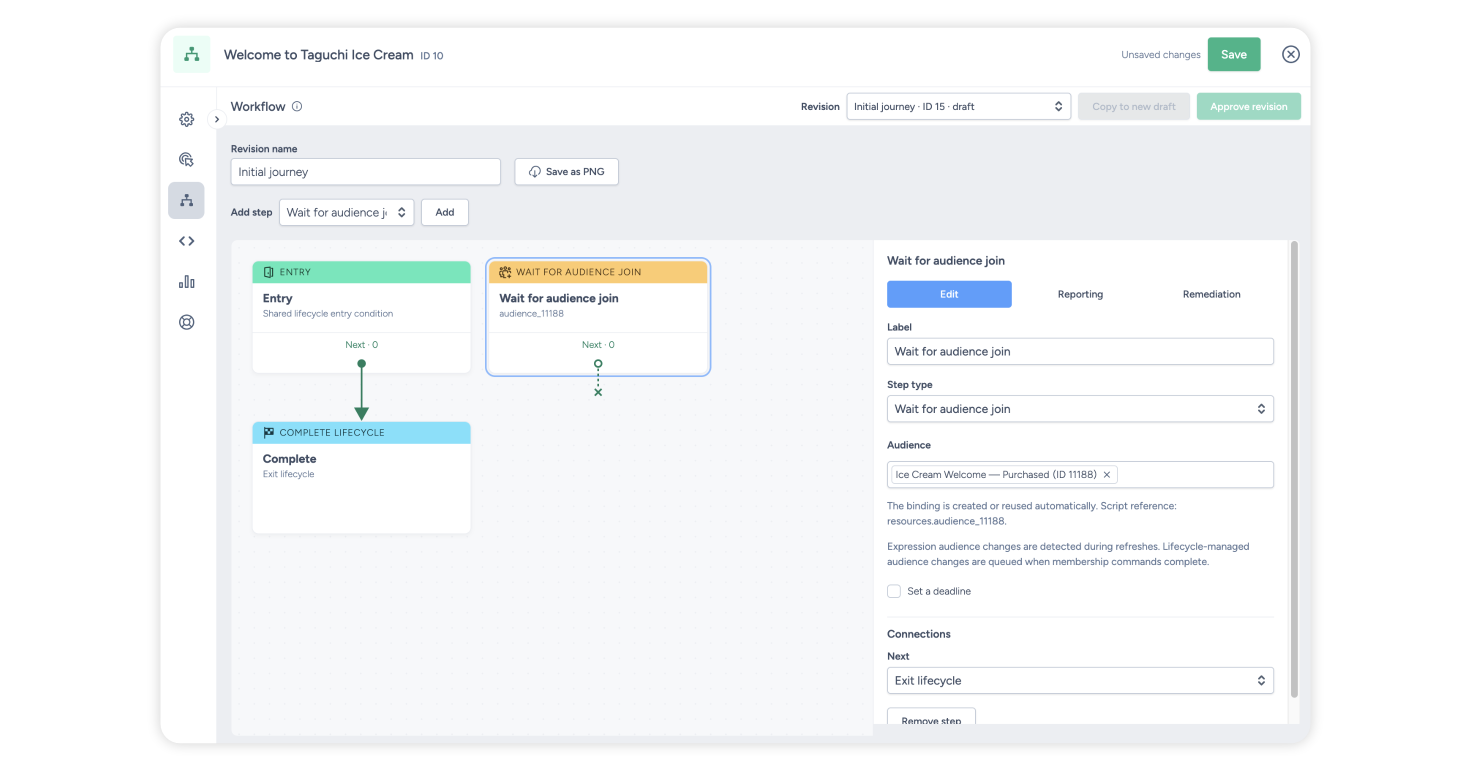Select the Entry step card
The width and height of the screenshot is (1471, 771).
pyautogui.click(x=361, y=317)
